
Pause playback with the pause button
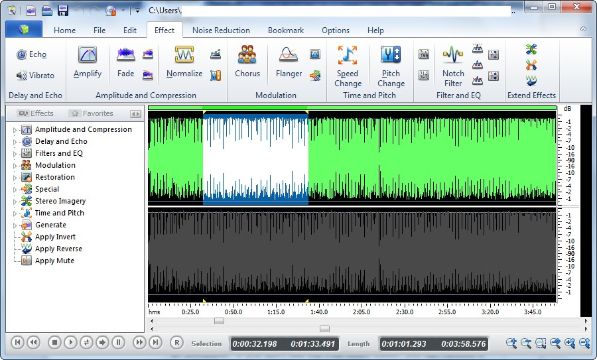118,342
